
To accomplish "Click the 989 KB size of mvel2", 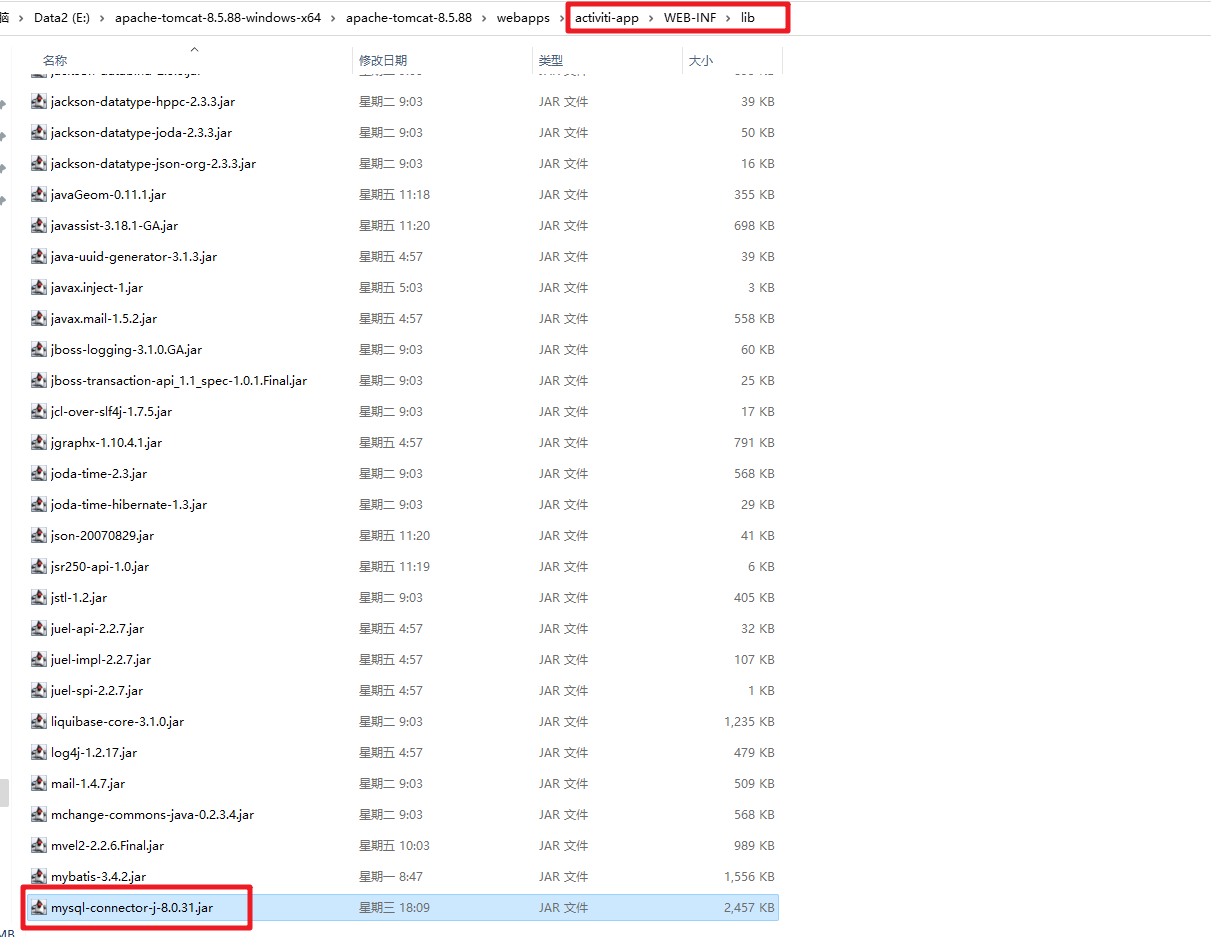I will point(754,846).
